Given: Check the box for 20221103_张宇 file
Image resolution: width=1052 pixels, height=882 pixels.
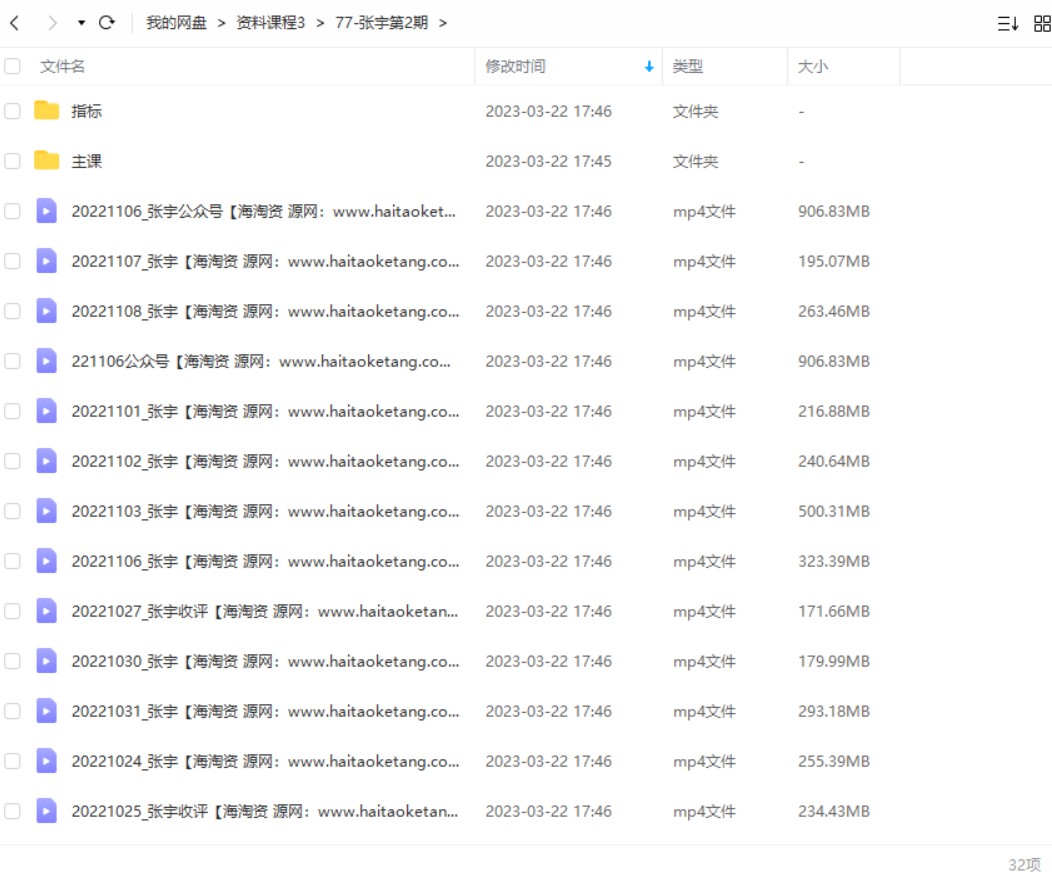Looking at the screenshot, I should pos(12,511).
